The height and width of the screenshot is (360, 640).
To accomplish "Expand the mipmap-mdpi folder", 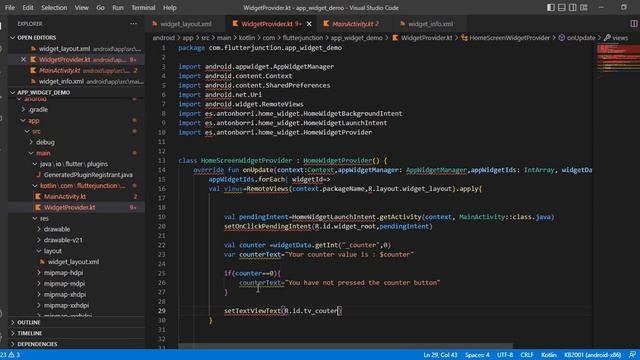I will click(77, 283).
